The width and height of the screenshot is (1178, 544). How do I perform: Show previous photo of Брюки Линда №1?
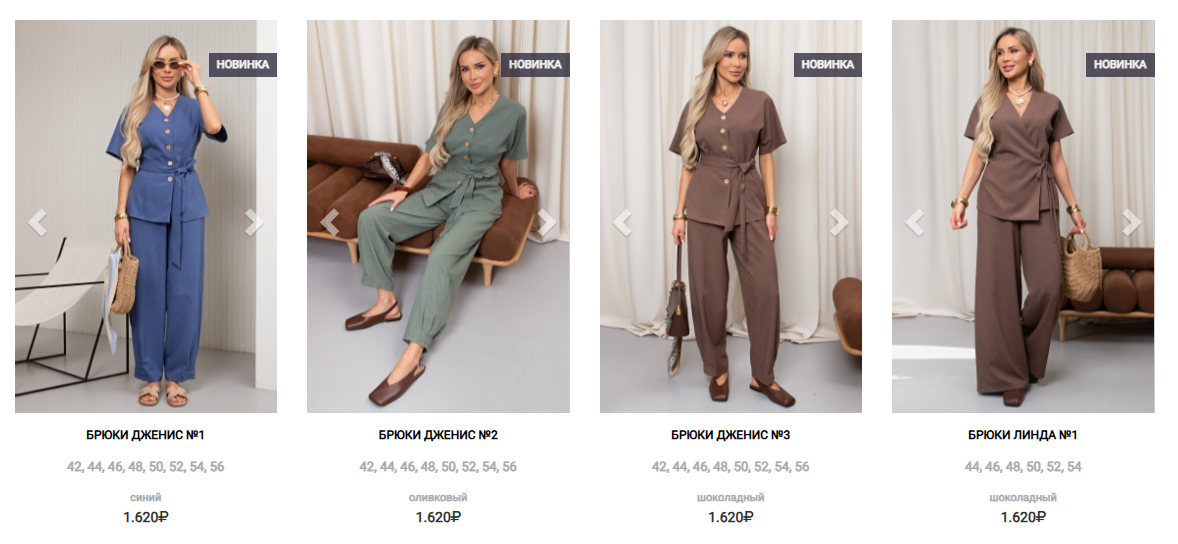914,222
